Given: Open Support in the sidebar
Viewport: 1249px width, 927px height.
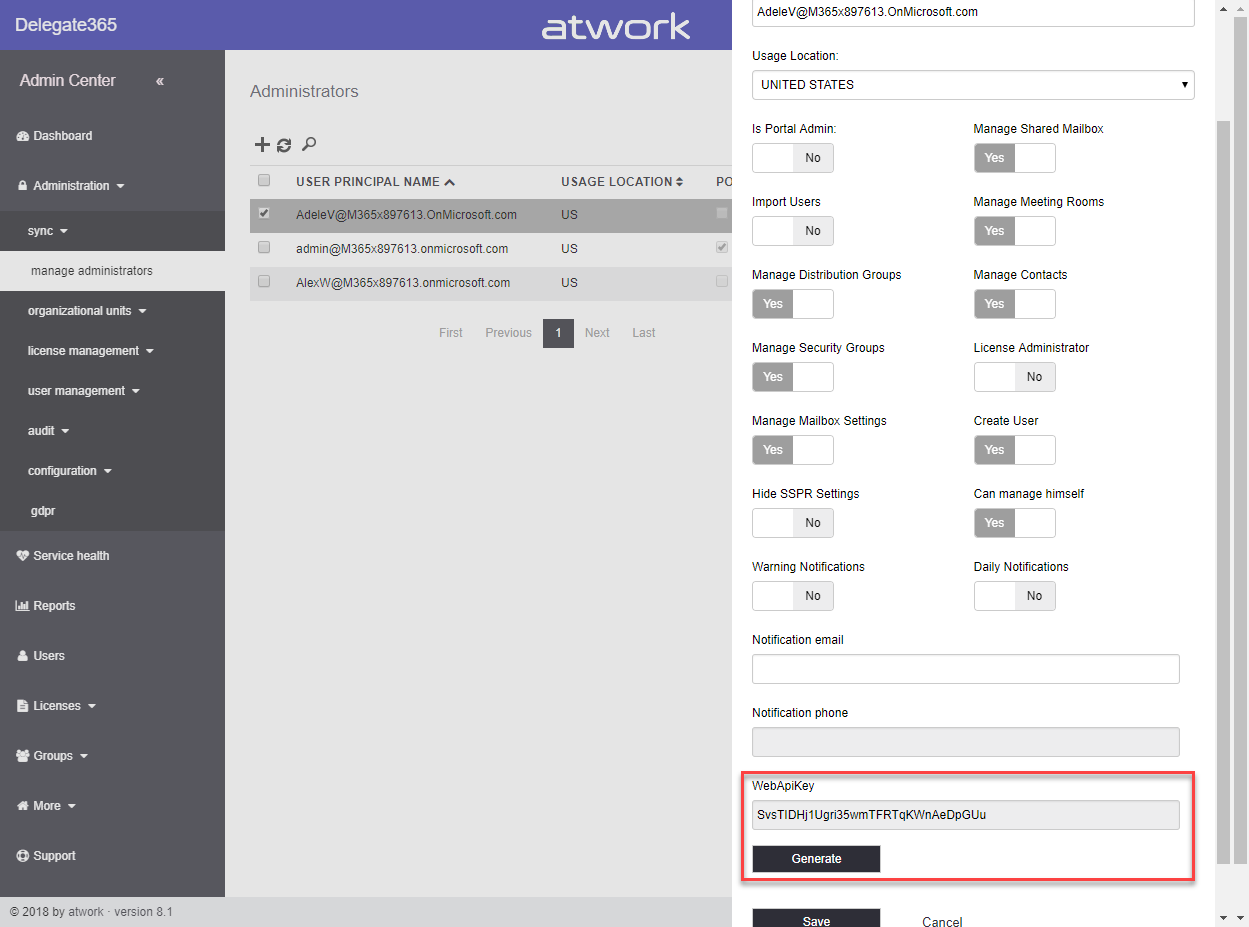Looking at the screenshot, I should (x=54, y=856).
